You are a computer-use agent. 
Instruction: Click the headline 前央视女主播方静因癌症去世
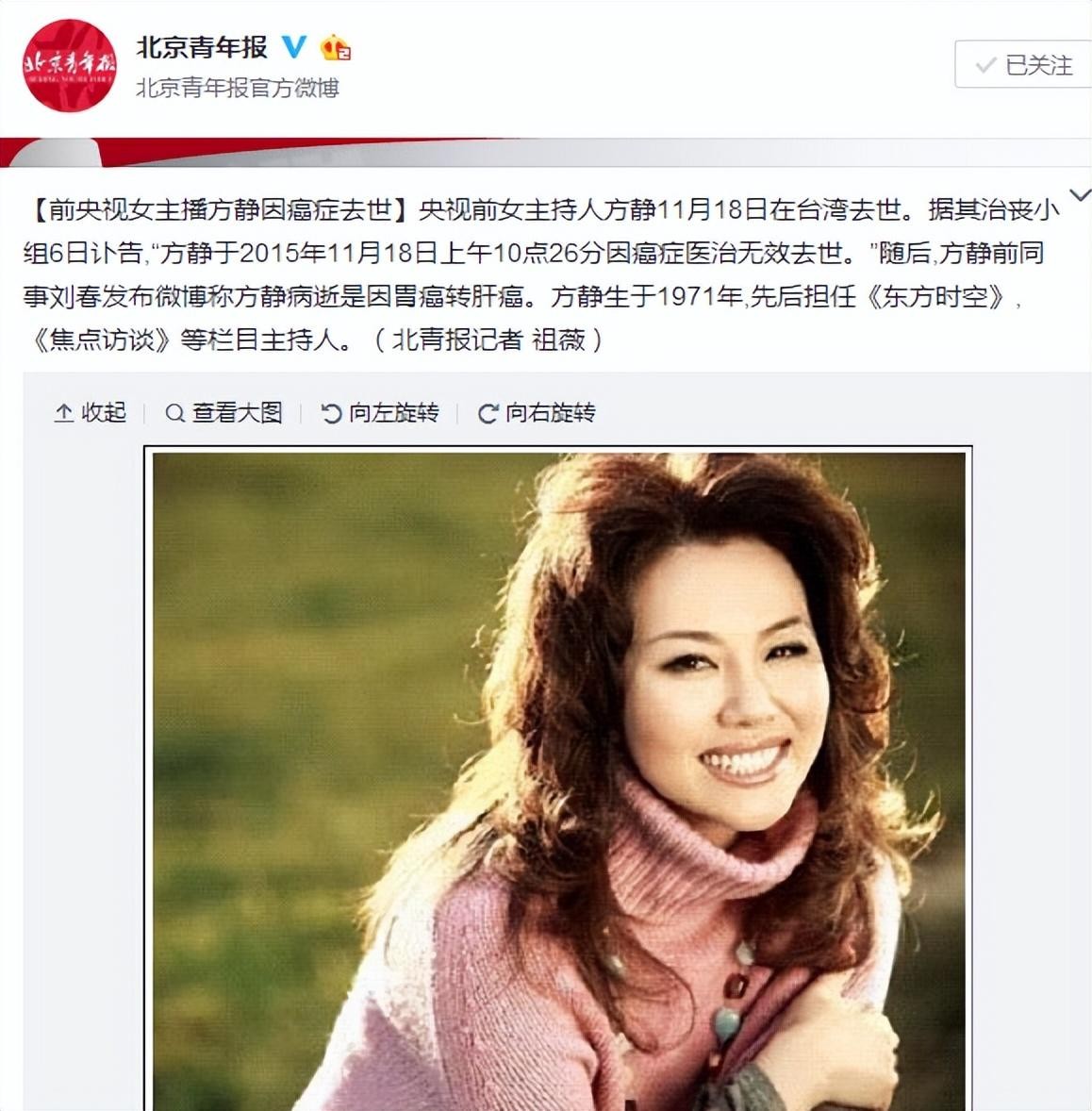click(221, 209)
